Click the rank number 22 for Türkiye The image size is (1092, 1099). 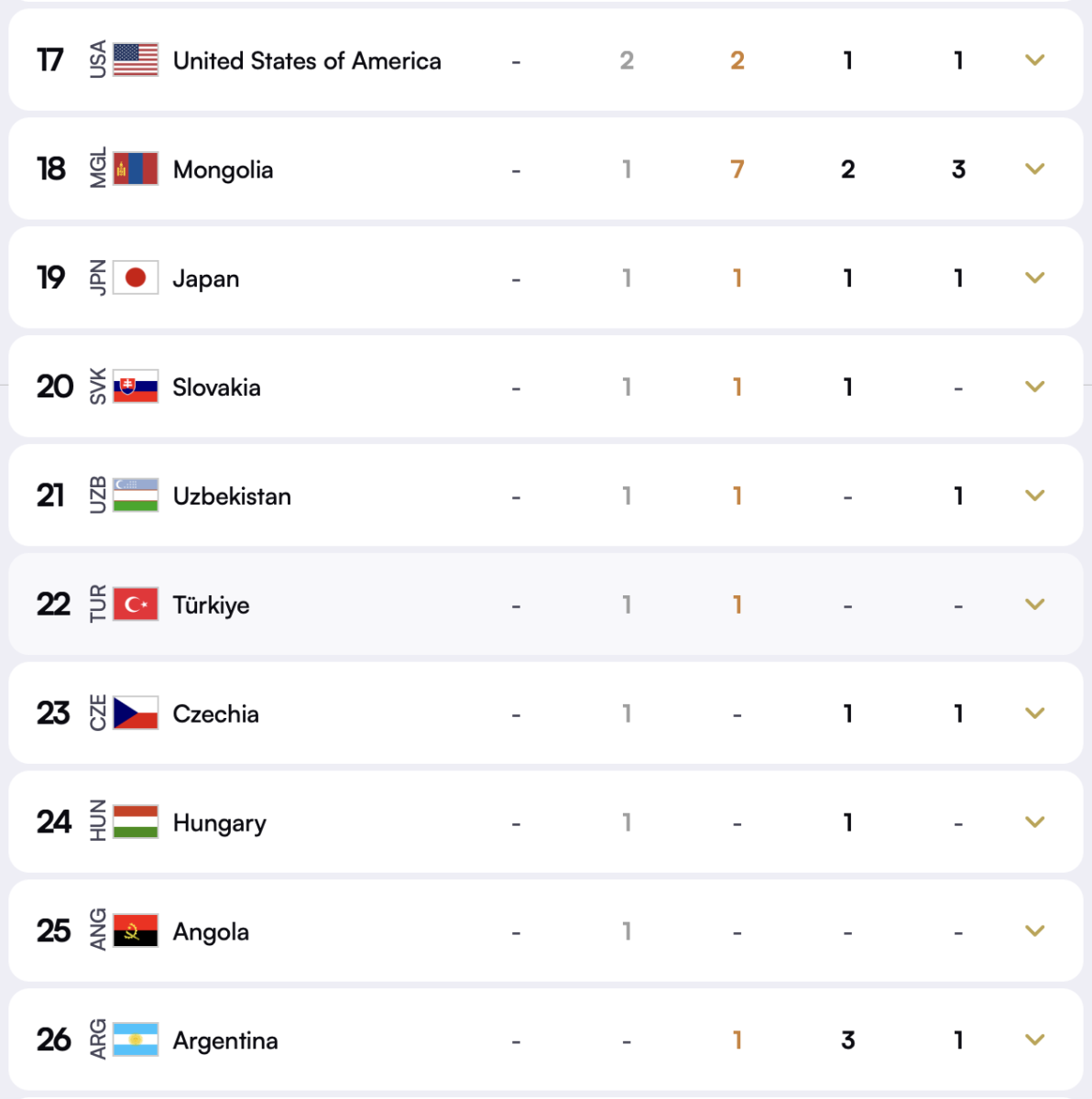[52, 604]
